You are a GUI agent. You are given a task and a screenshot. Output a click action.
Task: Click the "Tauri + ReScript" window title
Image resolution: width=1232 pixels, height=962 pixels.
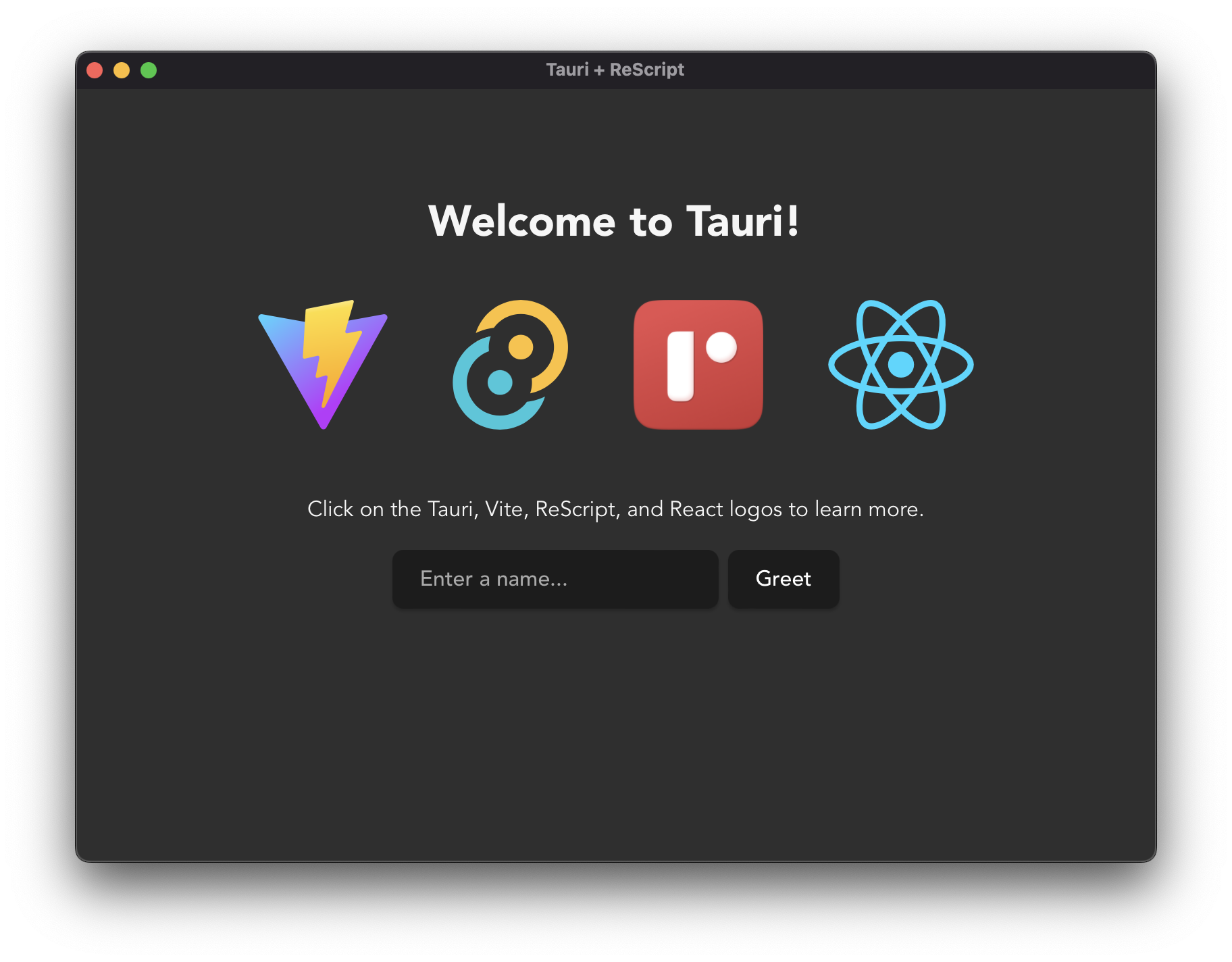coord(615,70)
